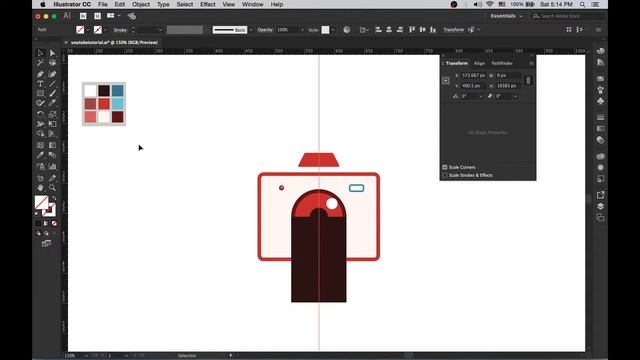This screenshot has width=640, height=360.
Task: Expand the shear angle dropdown in Transform panel
Action: pyautogui.click(x=515, y=96)
